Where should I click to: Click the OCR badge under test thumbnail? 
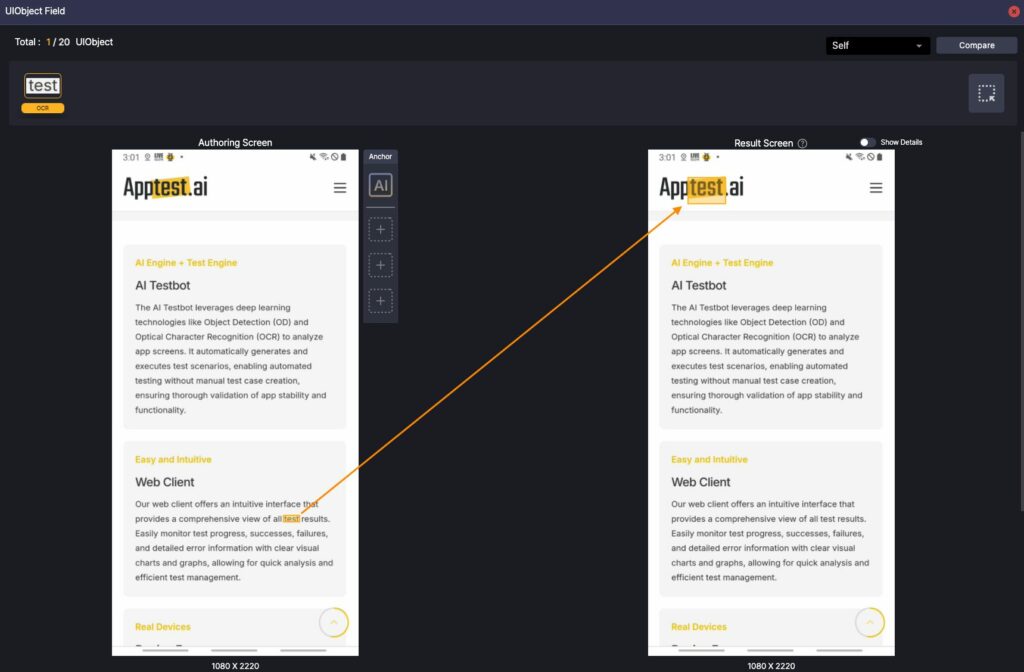pos(42,108)
